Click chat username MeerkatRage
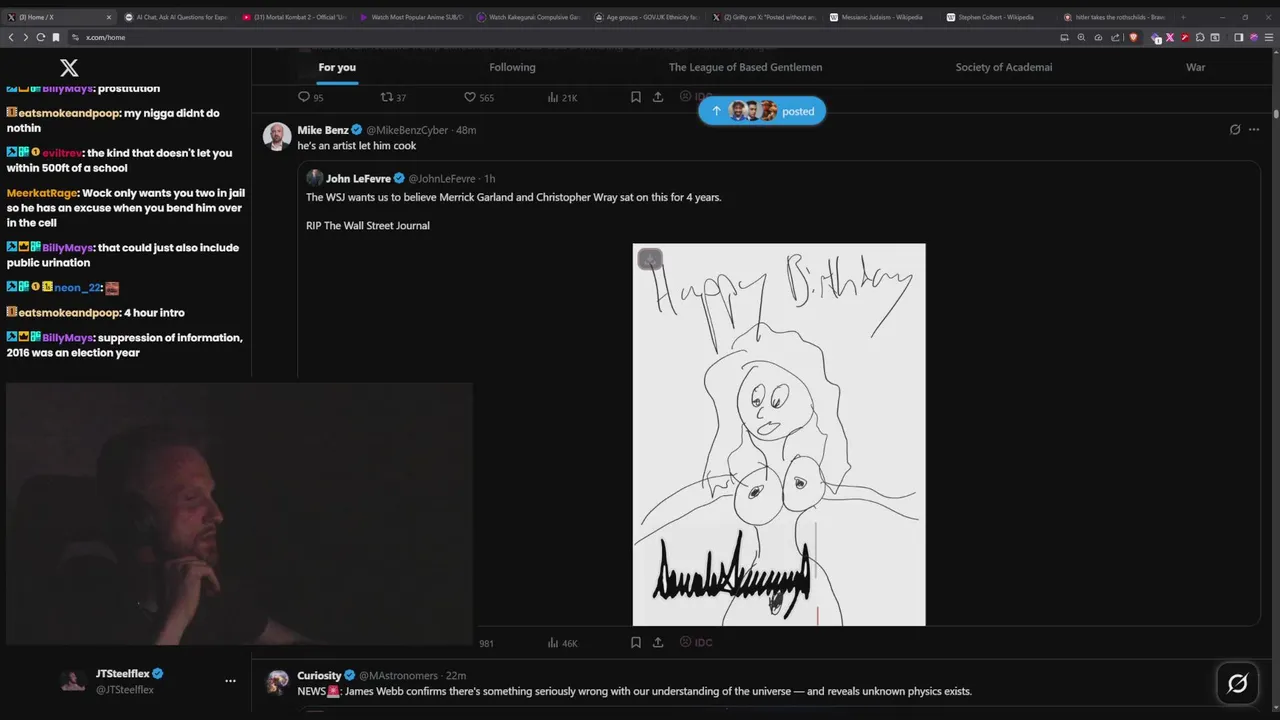The image size is (1280, 720). tap(42, 193)
